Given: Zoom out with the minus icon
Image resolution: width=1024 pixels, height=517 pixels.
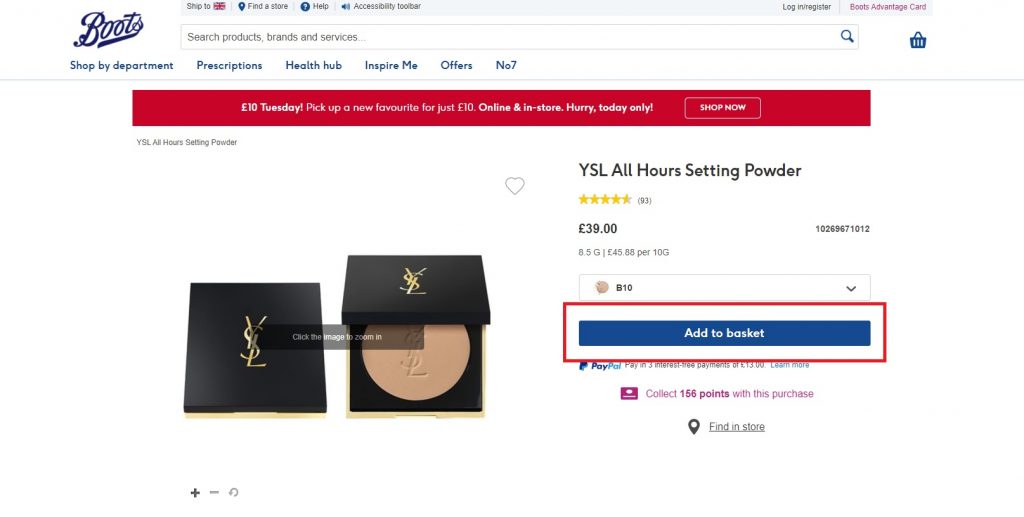Looking at the screenshot, I should (214, 492).
